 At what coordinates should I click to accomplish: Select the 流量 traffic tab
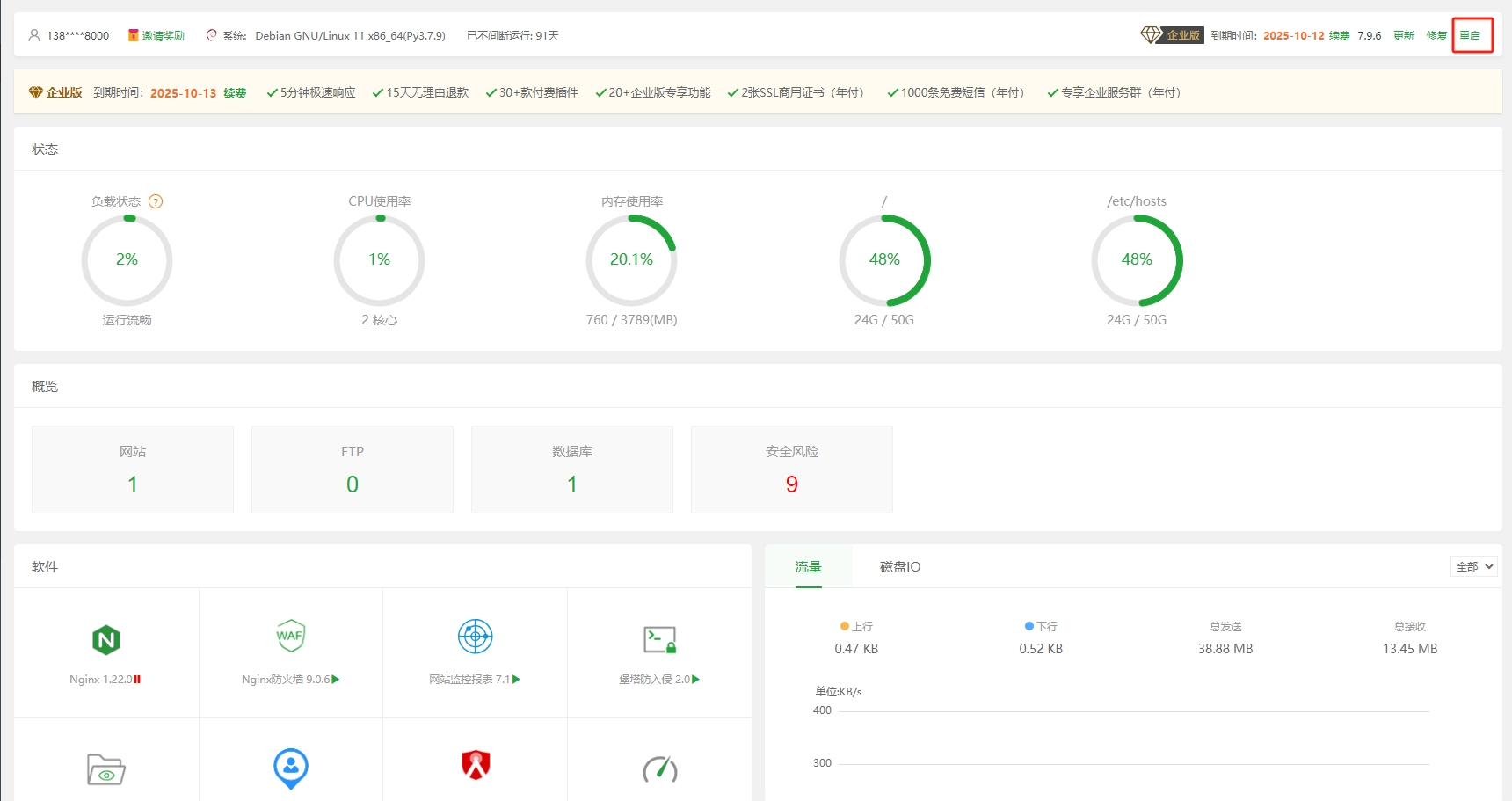pos(808,567)
